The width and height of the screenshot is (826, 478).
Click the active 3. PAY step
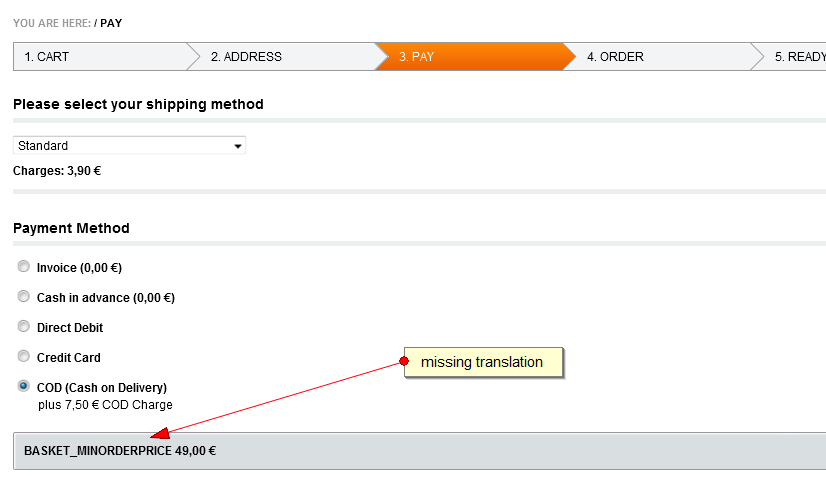point(468,57)
